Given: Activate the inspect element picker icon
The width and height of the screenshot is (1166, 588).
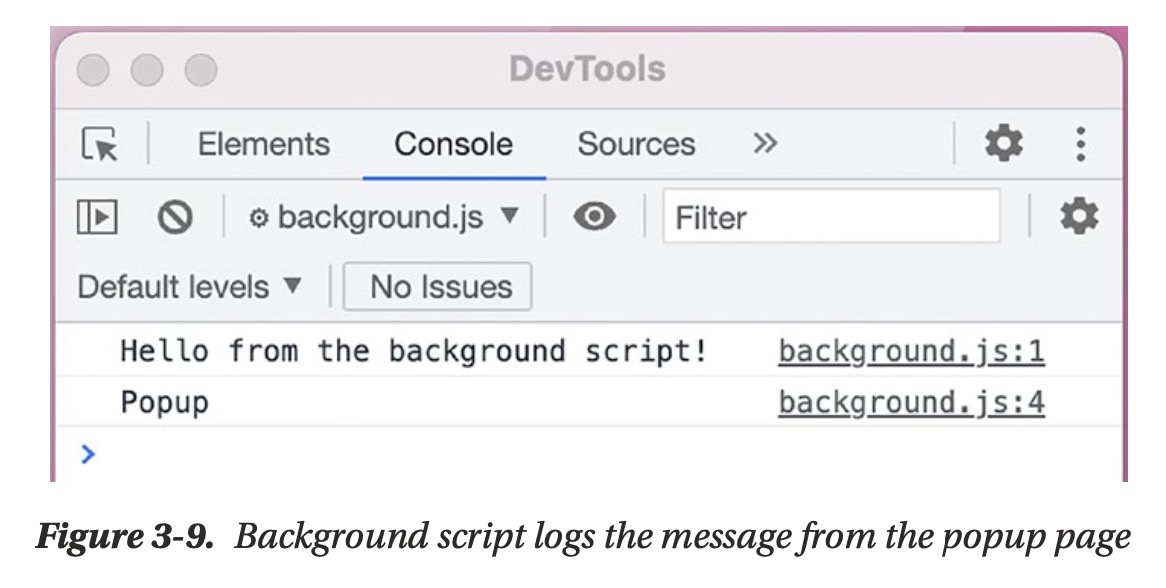Looking at the screenshot, I should (99, 144).
